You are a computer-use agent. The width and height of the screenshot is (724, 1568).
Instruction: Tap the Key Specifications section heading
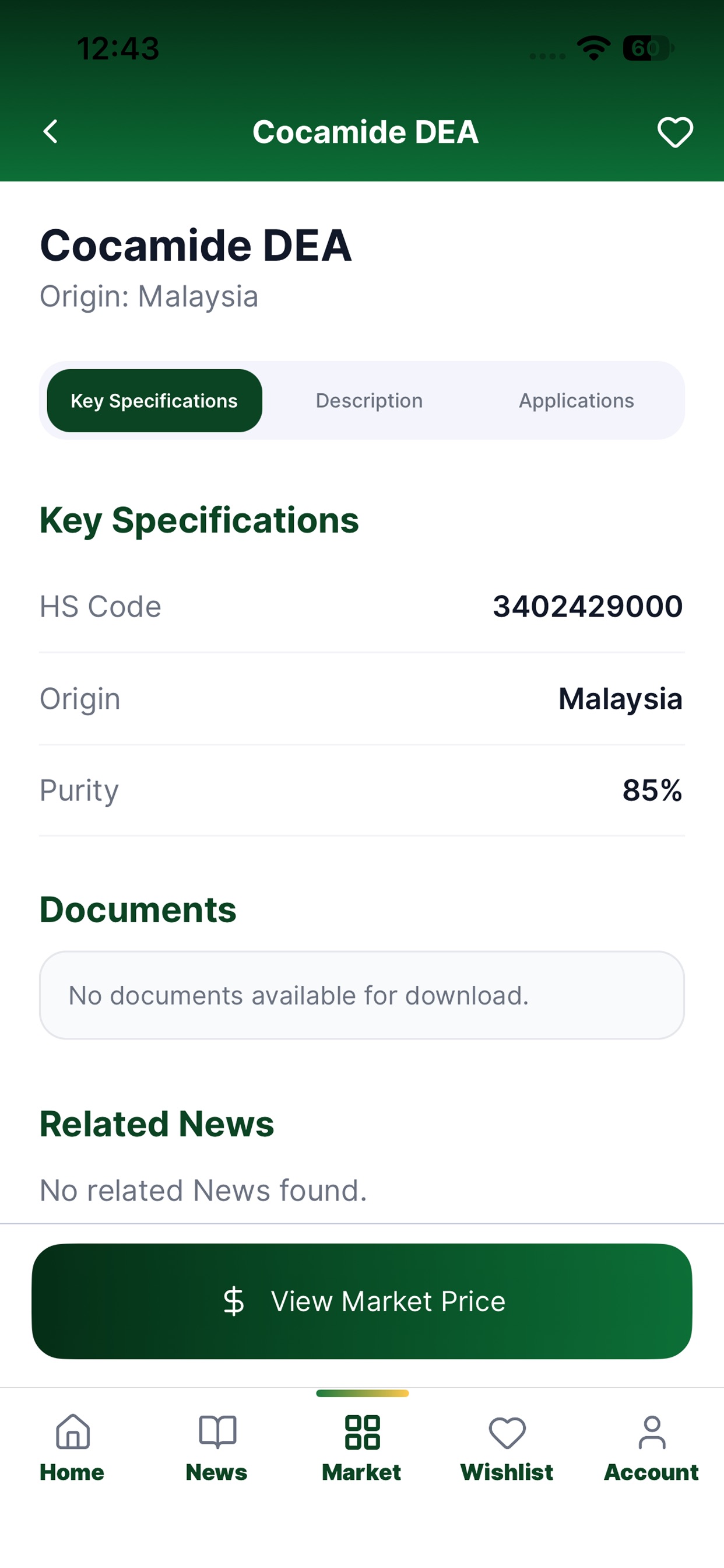(199, 521)
